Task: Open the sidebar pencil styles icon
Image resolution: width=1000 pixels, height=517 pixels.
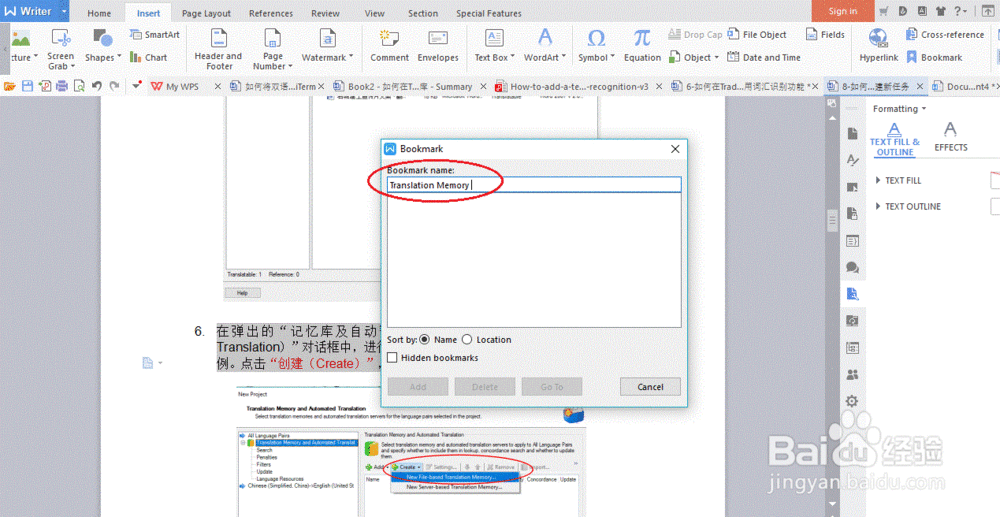Action: click(x=852, y=160)
